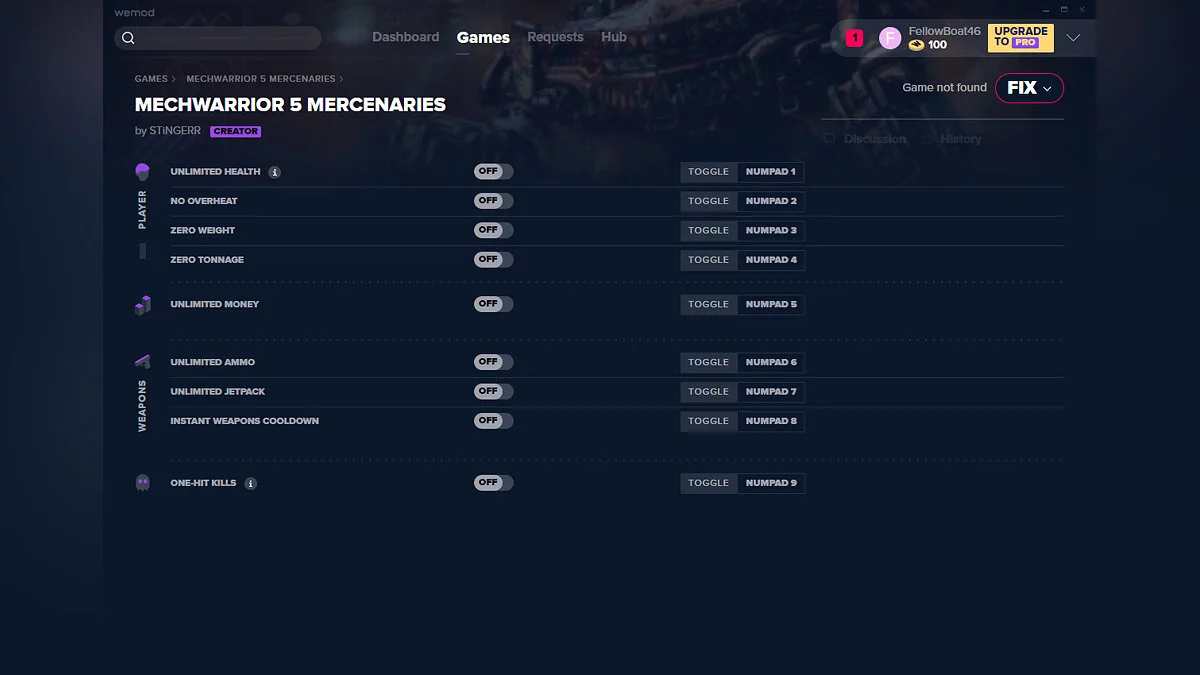Open the FIX button dropdown
The height and width of the screenshot is (675, 1200).
(x=1029, y=88)
